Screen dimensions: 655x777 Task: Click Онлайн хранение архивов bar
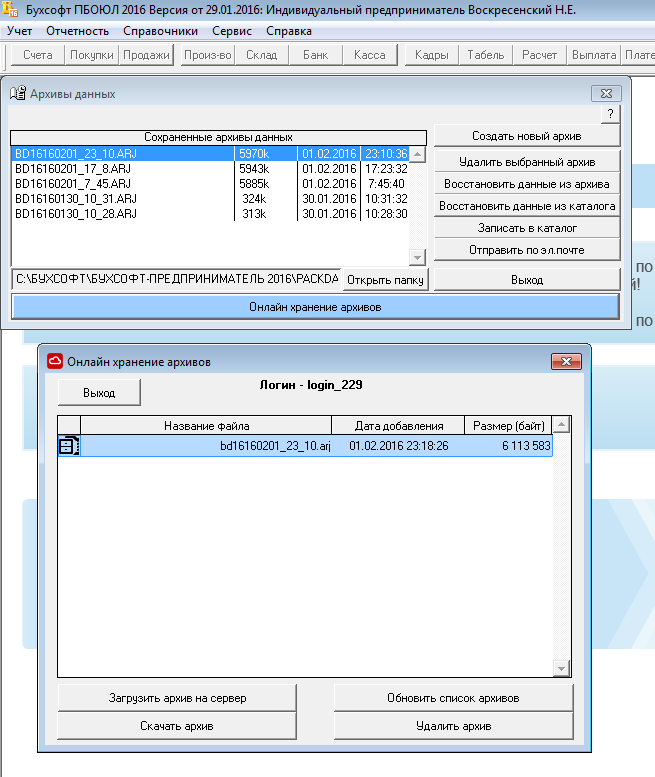pos(315,307)
